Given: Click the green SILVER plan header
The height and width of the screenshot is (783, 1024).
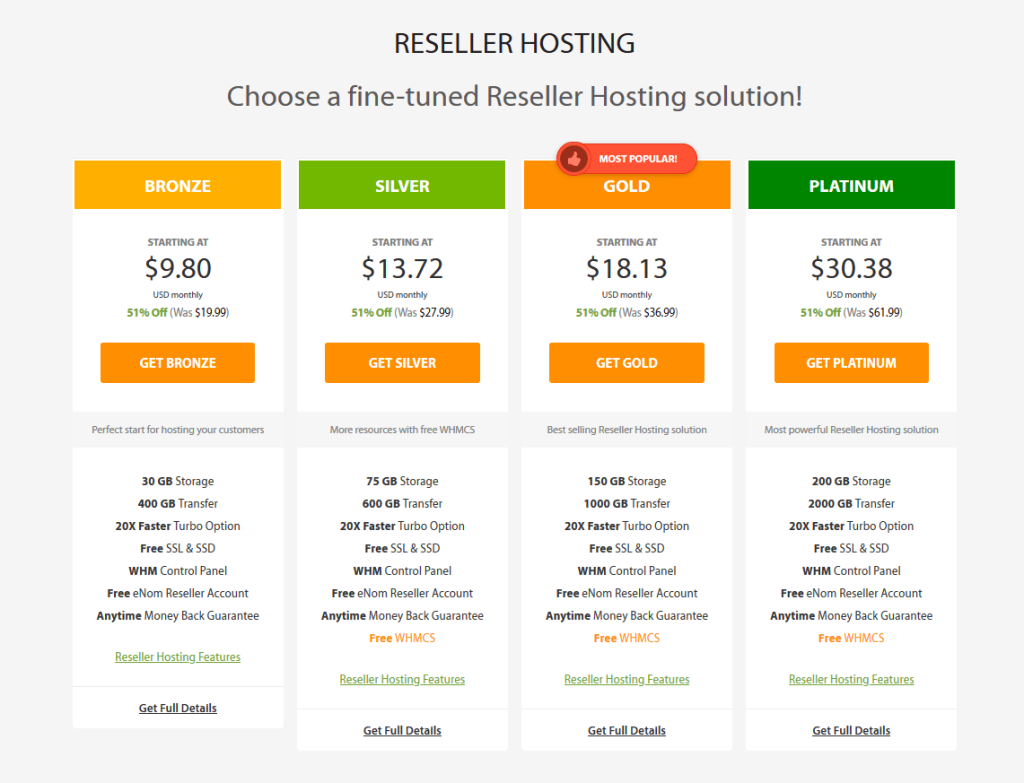Looking at the screenshot, I should click(402, 186).
